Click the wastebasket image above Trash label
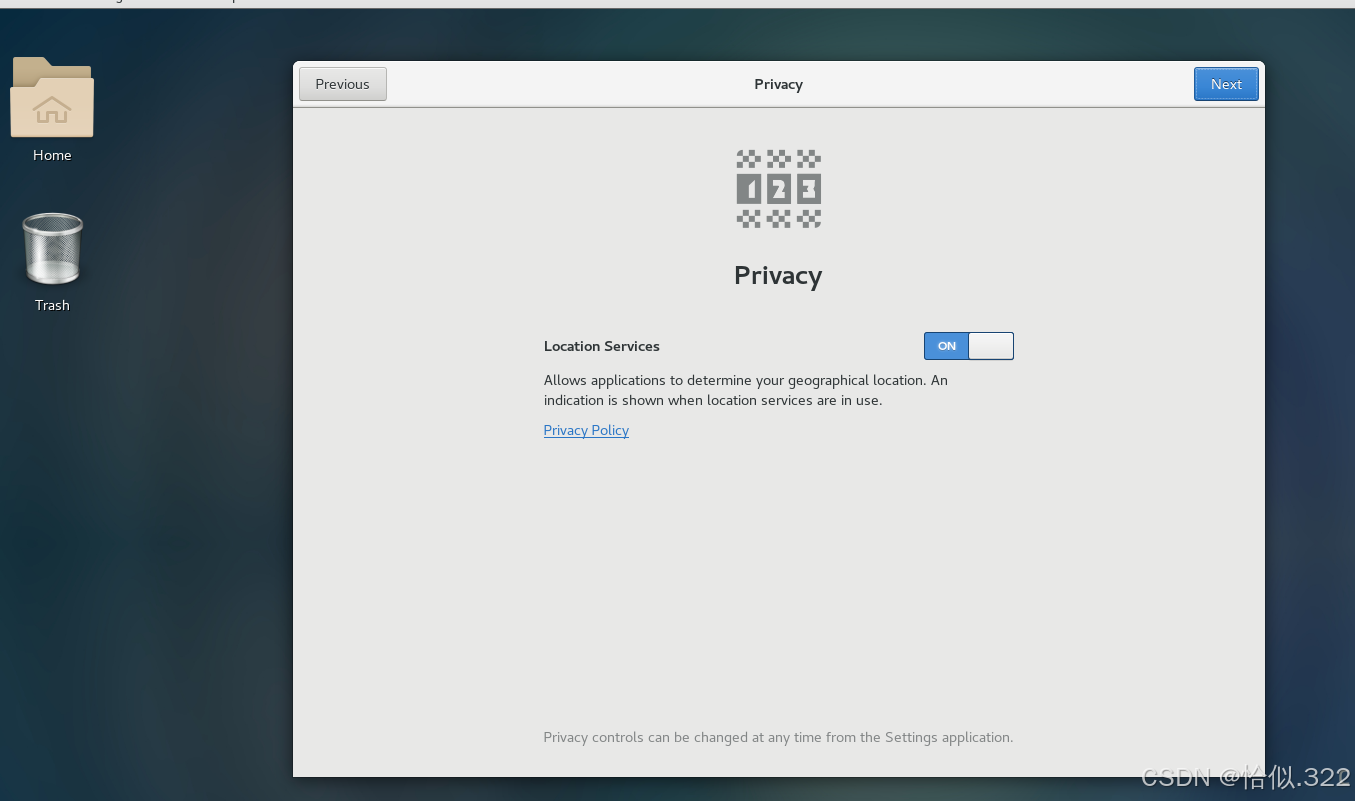Viewport: 1355px width, 801px height. click(51, 247)
